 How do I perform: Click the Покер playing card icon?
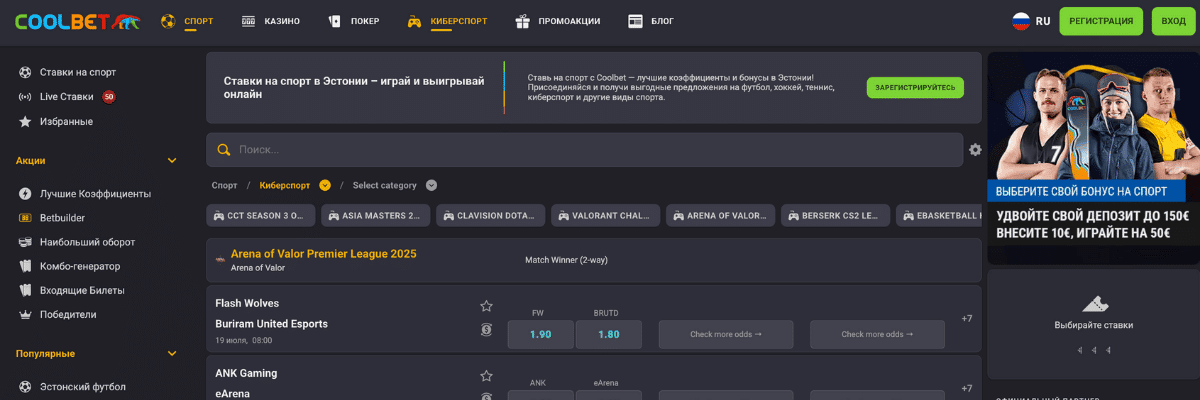(335, 21)
